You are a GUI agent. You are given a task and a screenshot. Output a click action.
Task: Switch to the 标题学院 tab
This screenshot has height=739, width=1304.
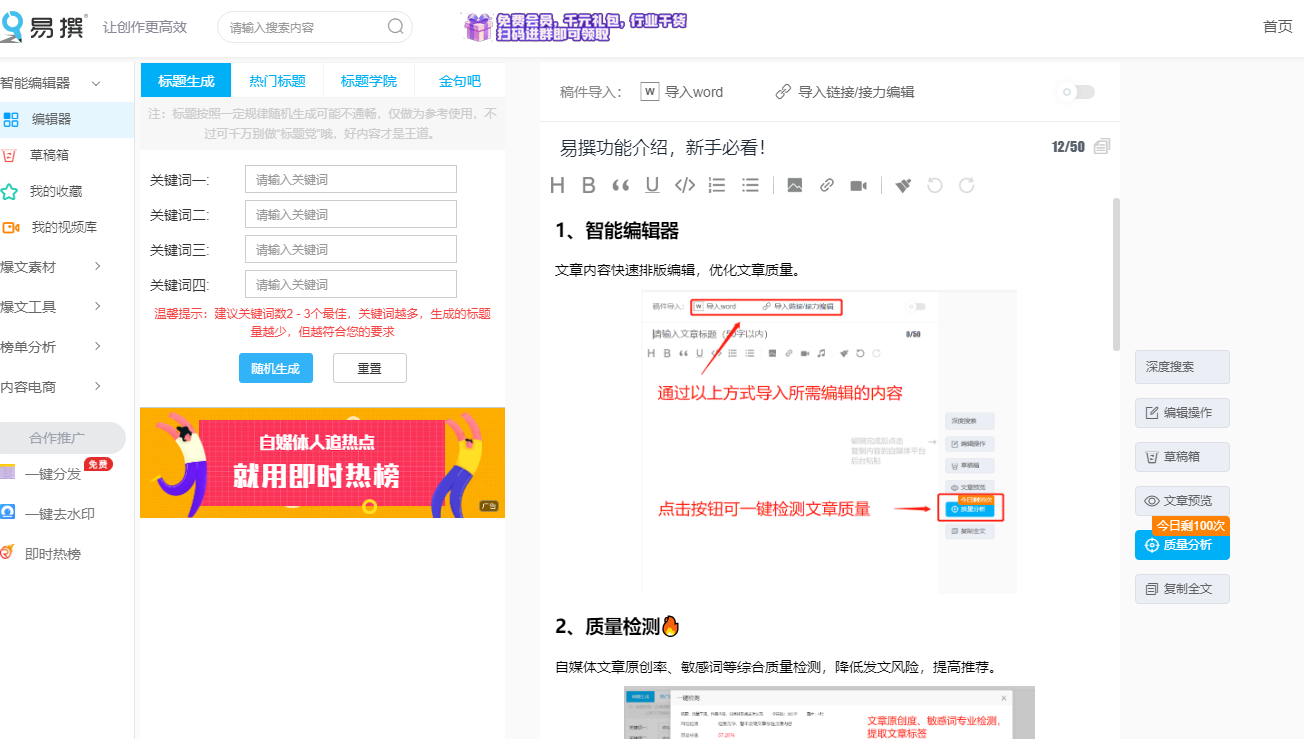[368, 81]
